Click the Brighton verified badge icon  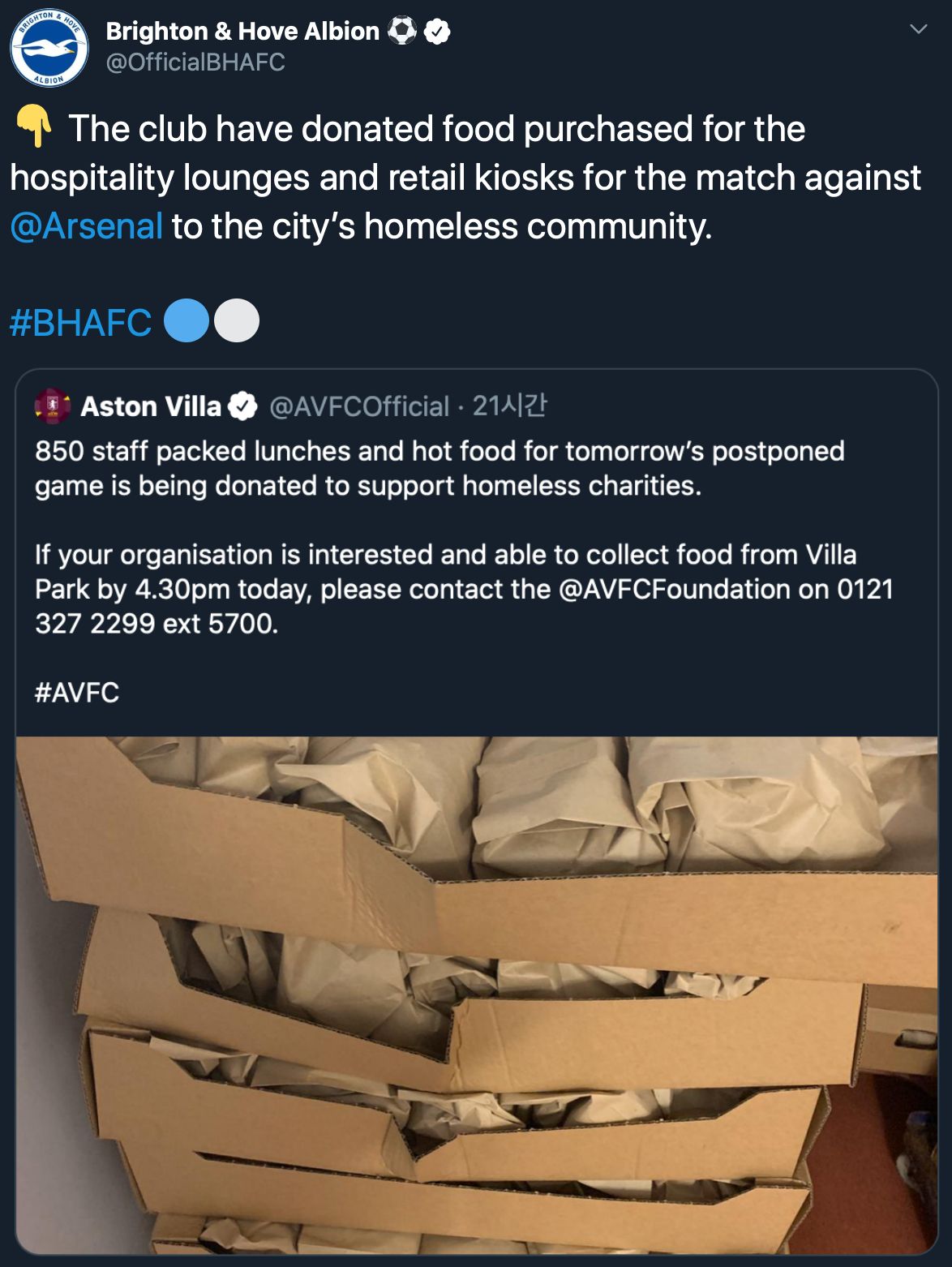coord(438,32)
